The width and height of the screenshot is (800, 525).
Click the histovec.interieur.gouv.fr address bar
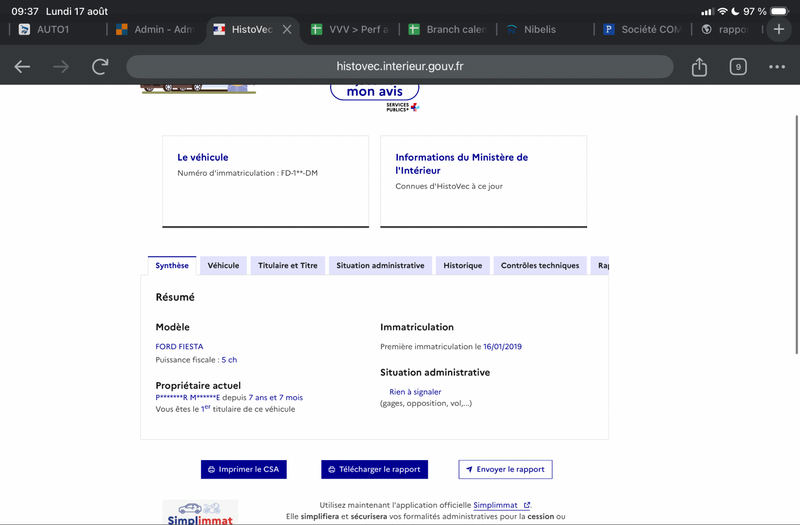click(399, 66)
